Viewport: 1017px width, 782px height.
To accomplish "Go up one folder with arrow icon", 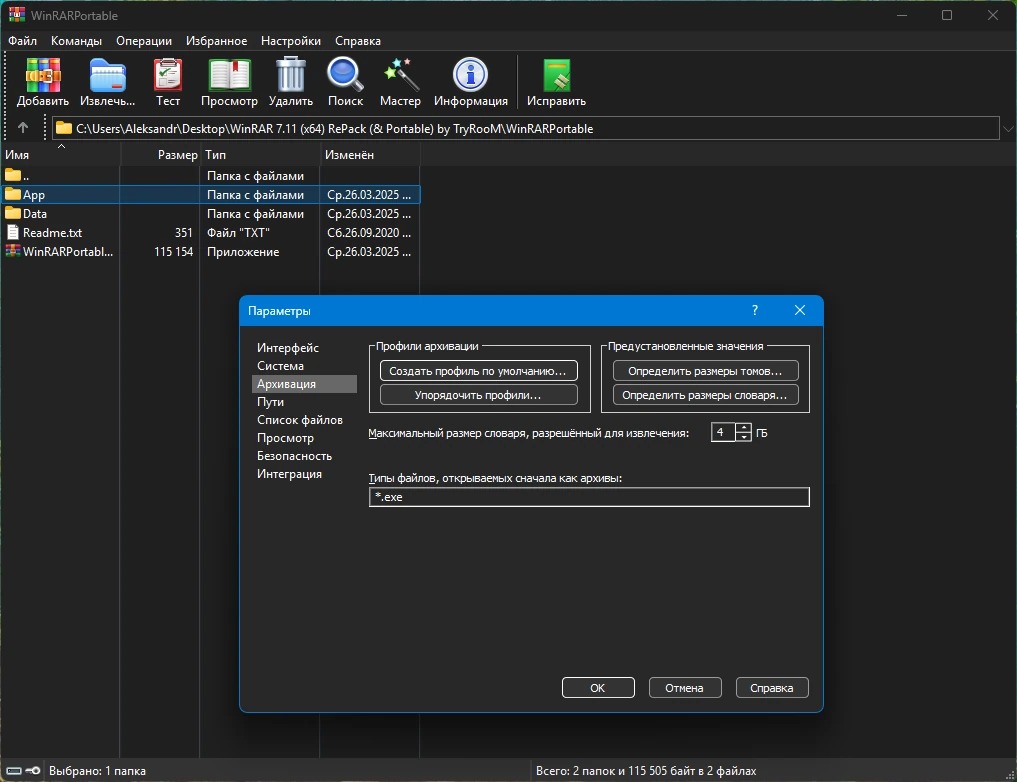I will coord(23,128).
